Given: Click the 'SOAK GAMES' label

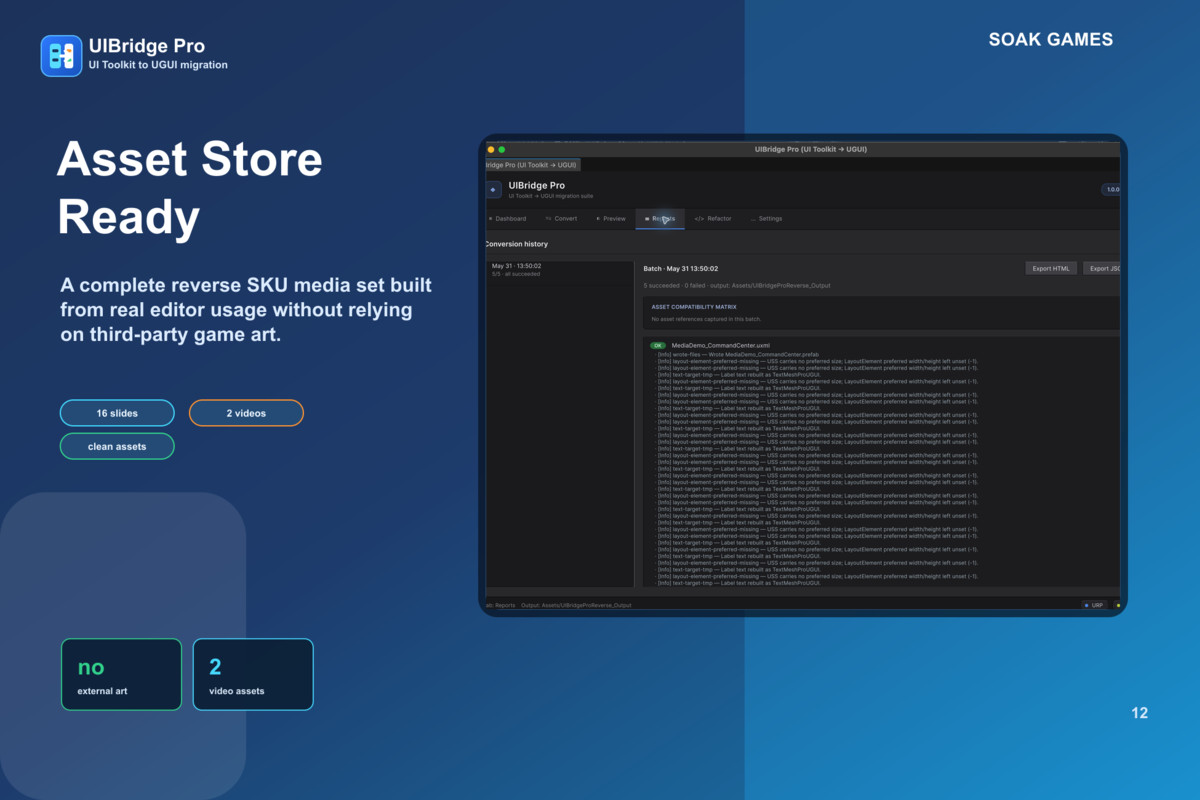Looking at the screenshot, I should point(1051,40).
